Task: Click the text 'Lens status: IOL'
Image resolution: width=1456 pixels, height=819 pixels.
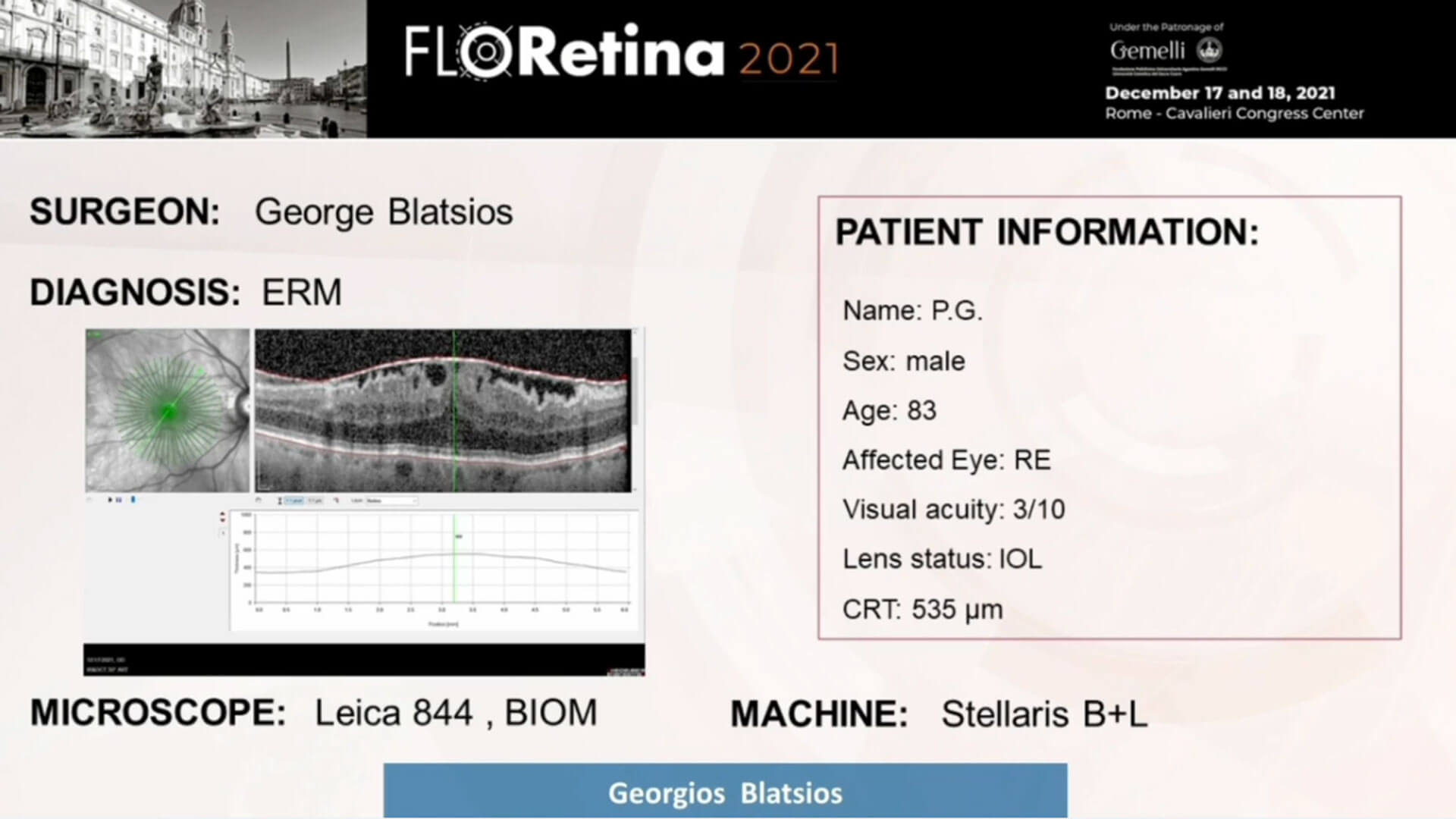Action: [942, 560]
